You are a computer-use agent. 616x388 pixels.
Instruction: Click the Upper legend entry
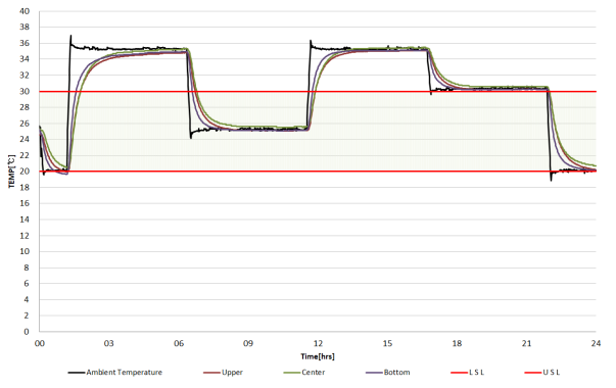pos(223,372)
